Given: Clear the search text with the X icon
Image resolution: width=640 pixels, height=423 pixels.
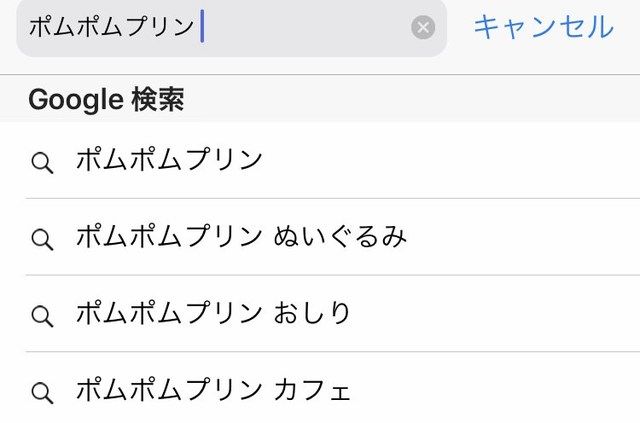Looking at the screenshot, I should pyautogui.click(x=423, y=27).
